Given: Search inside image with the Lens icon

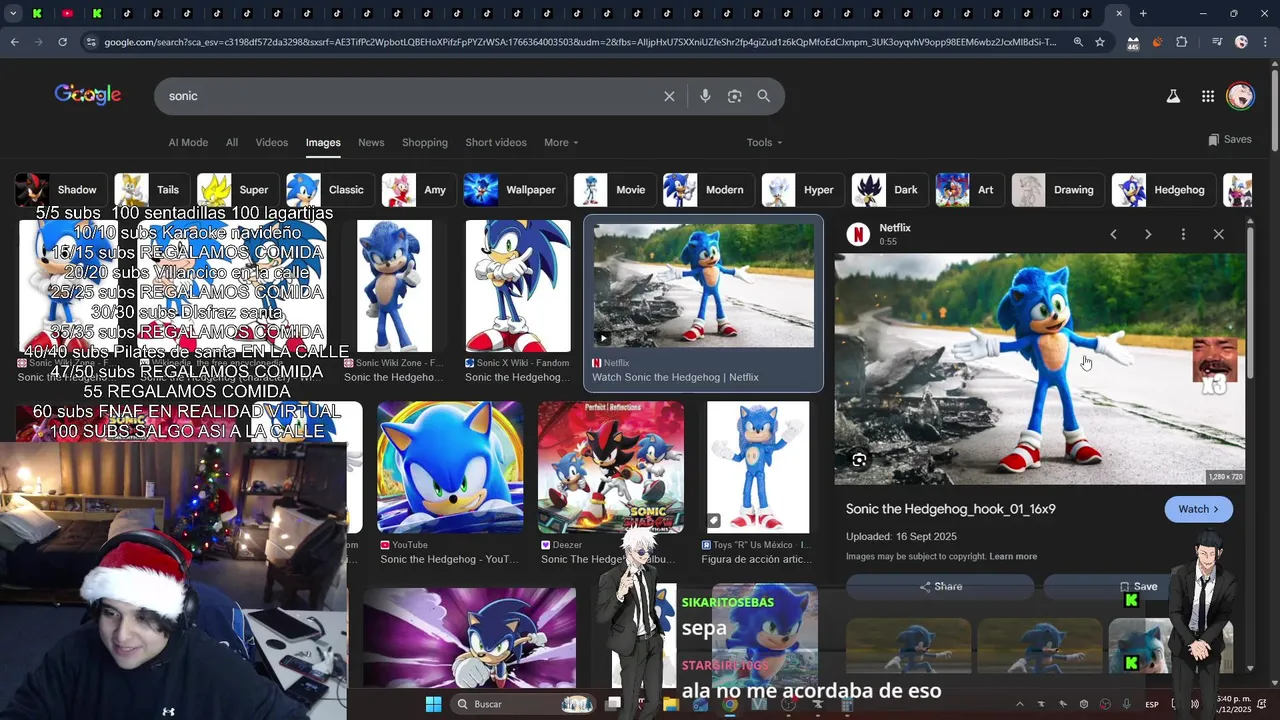Looking at the screenshot, I should point(859,460).
